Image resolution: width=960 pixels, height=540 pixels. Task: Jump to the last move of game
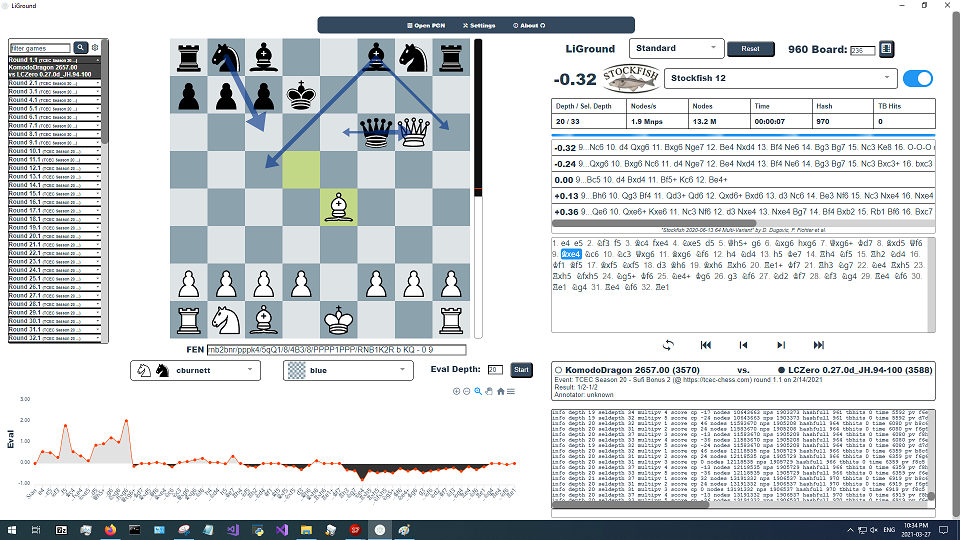[819, 345]
